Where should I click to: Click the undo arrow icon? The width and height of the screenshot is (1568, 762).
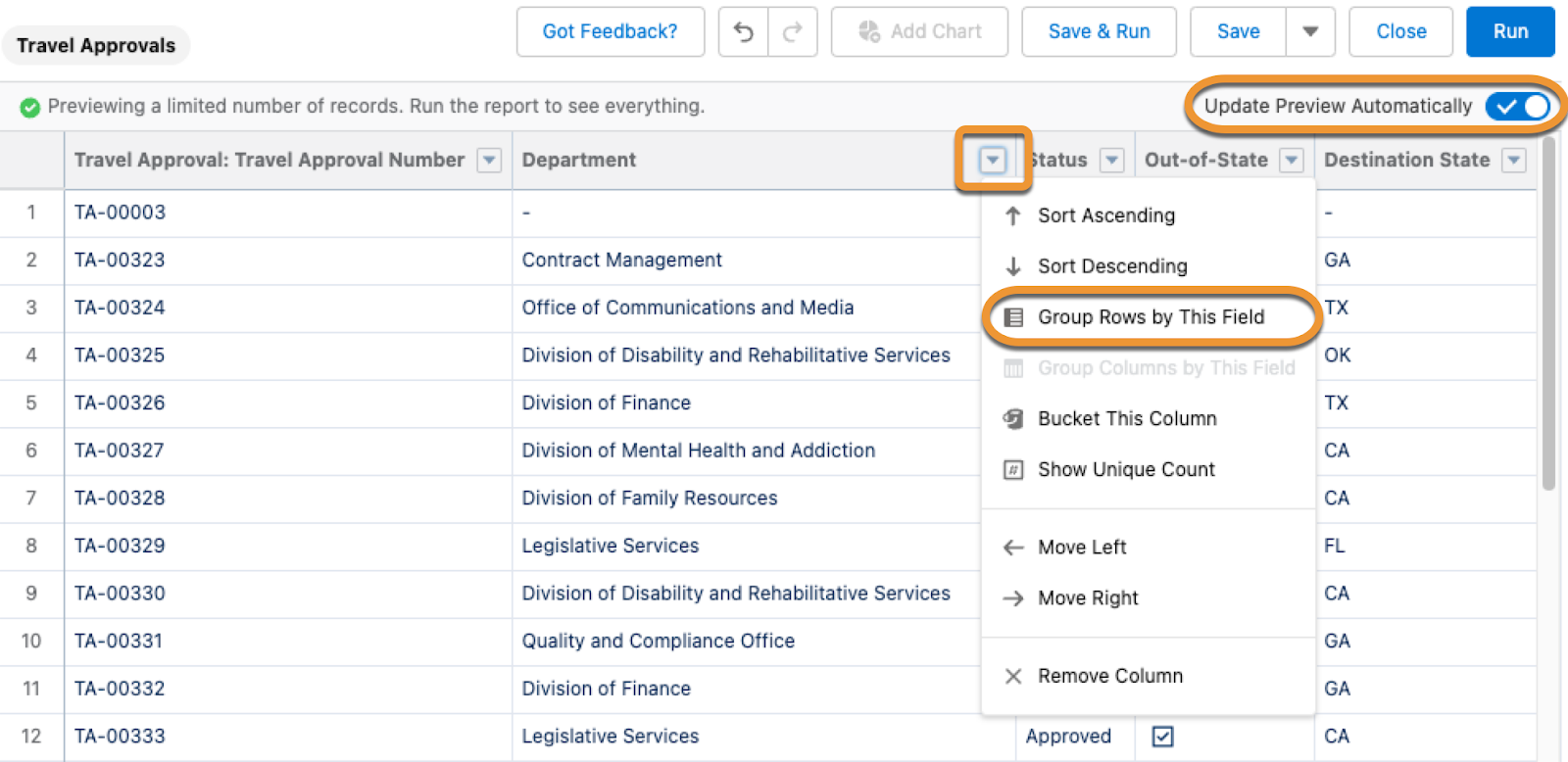point(744,32)
